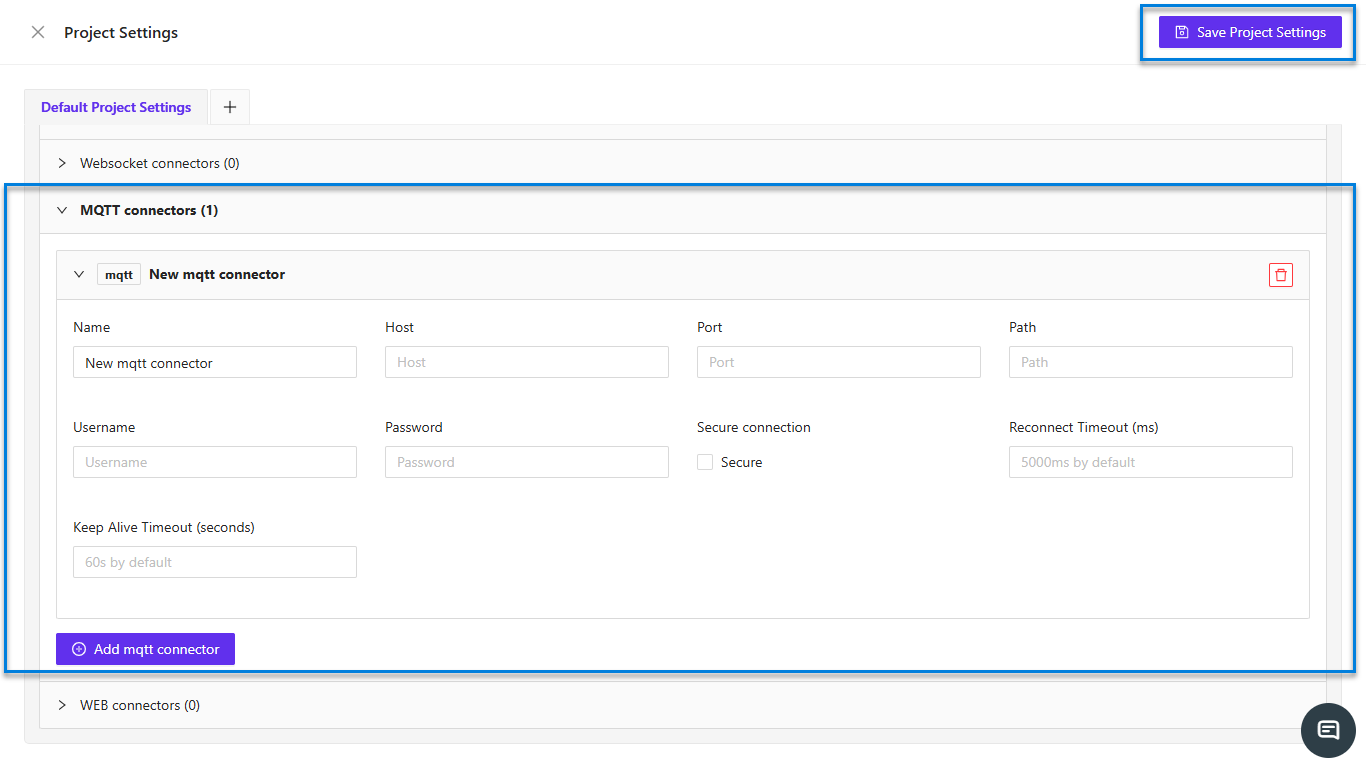Screen dimensions: 1366x768
Task: Open the chat support bubble icon
Action: coord(1328,730)
